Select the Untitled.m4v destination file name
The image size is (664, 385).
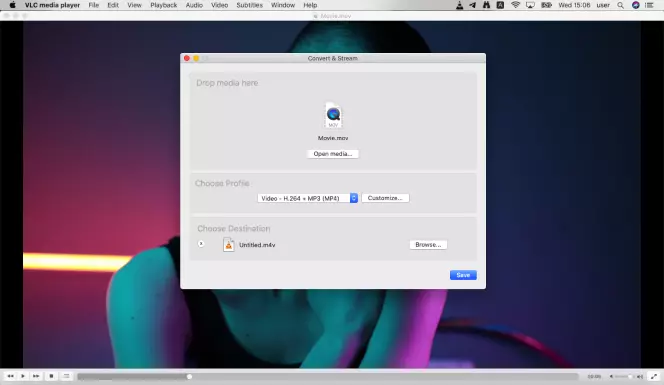pos(257,245)
